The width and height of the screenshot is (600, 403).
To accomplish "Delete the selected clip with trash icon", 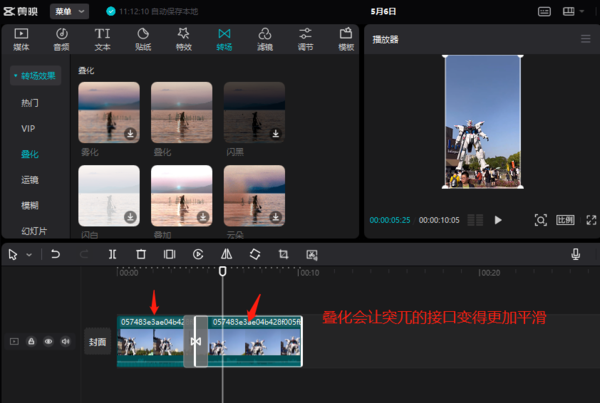I will (141, 255).
